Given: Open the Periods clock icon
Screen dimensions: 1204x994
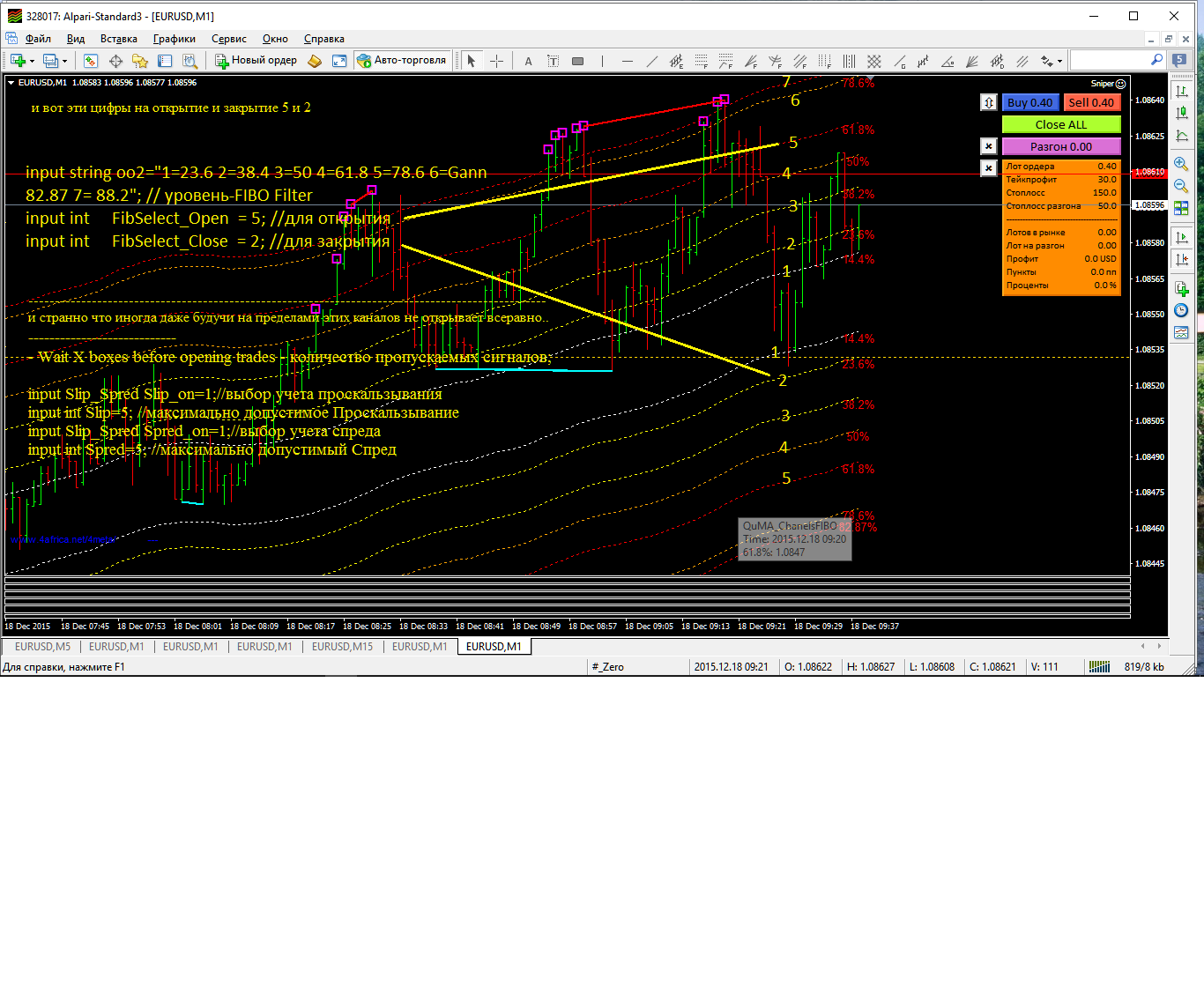Looking at the screenshot, I should (1181, 310).
